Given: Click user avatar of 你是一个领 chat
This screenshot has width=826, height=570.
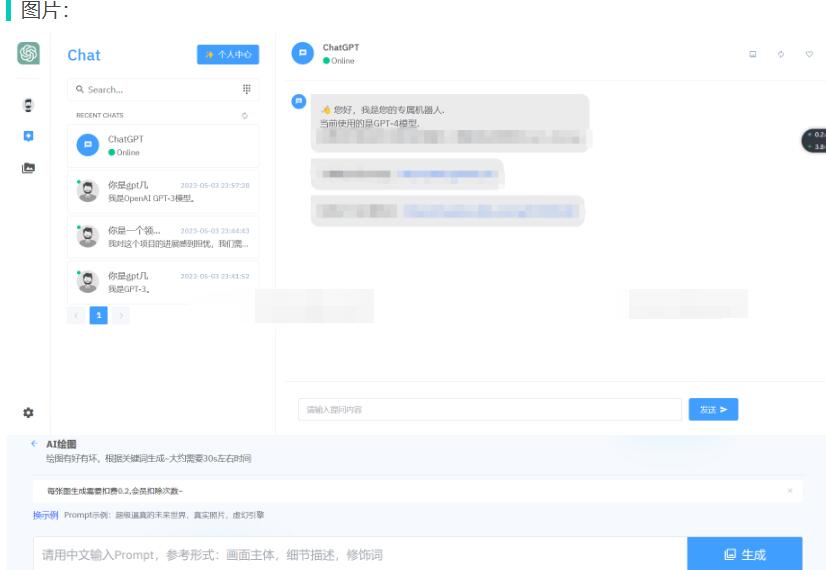Looking at the screenshot, I should [x=87, y=237].
